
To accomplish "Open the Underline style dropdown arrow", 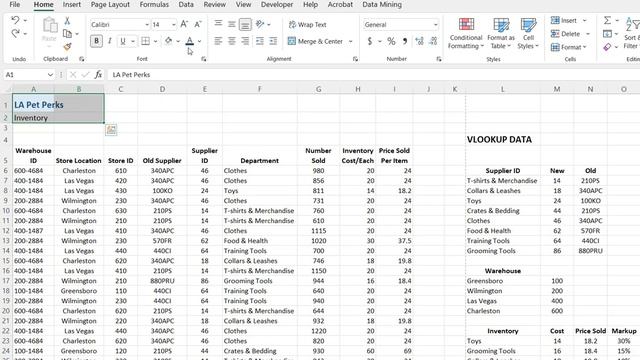I will click(x=133, y=41).
